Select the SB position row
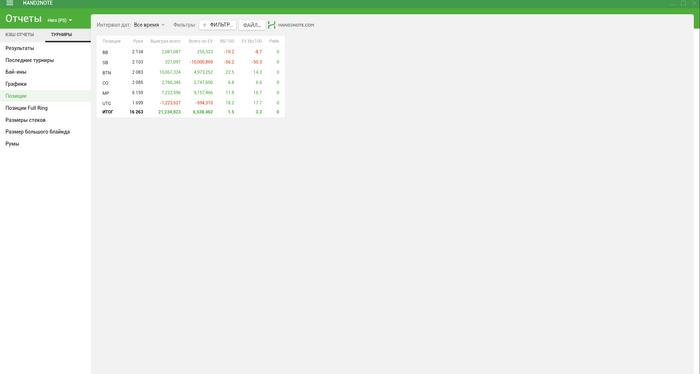The width and height of the screenshot is (700, 374). (x=191, y=62)
